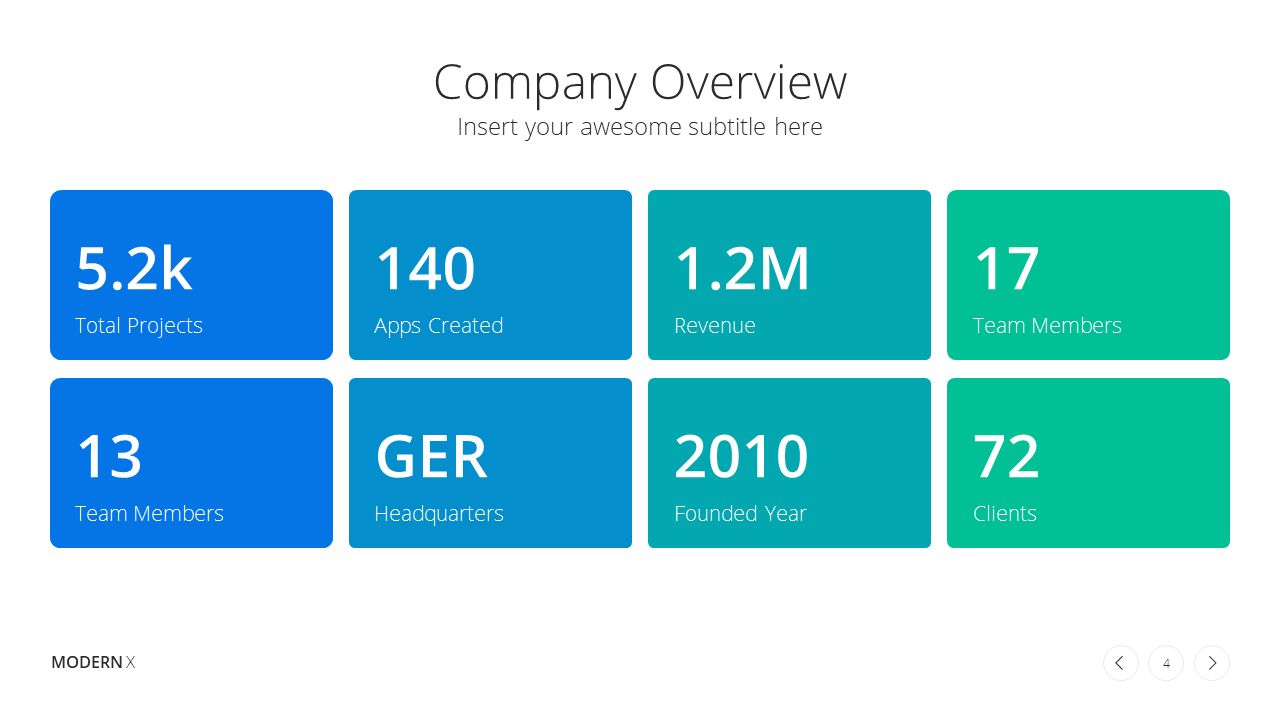
Task: Select the 72 Clients card
Action: pos(1088,463)
